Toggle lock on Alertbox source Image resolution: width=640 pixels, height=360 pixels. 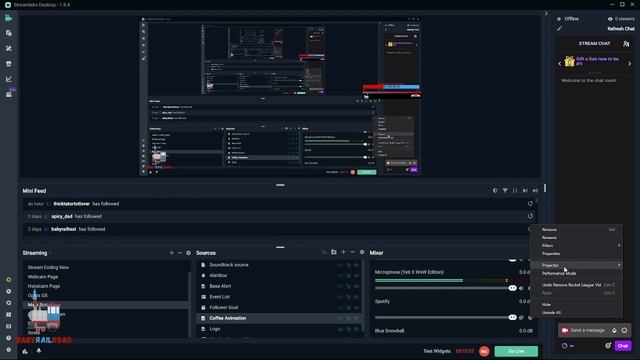(x=348, y=276)
